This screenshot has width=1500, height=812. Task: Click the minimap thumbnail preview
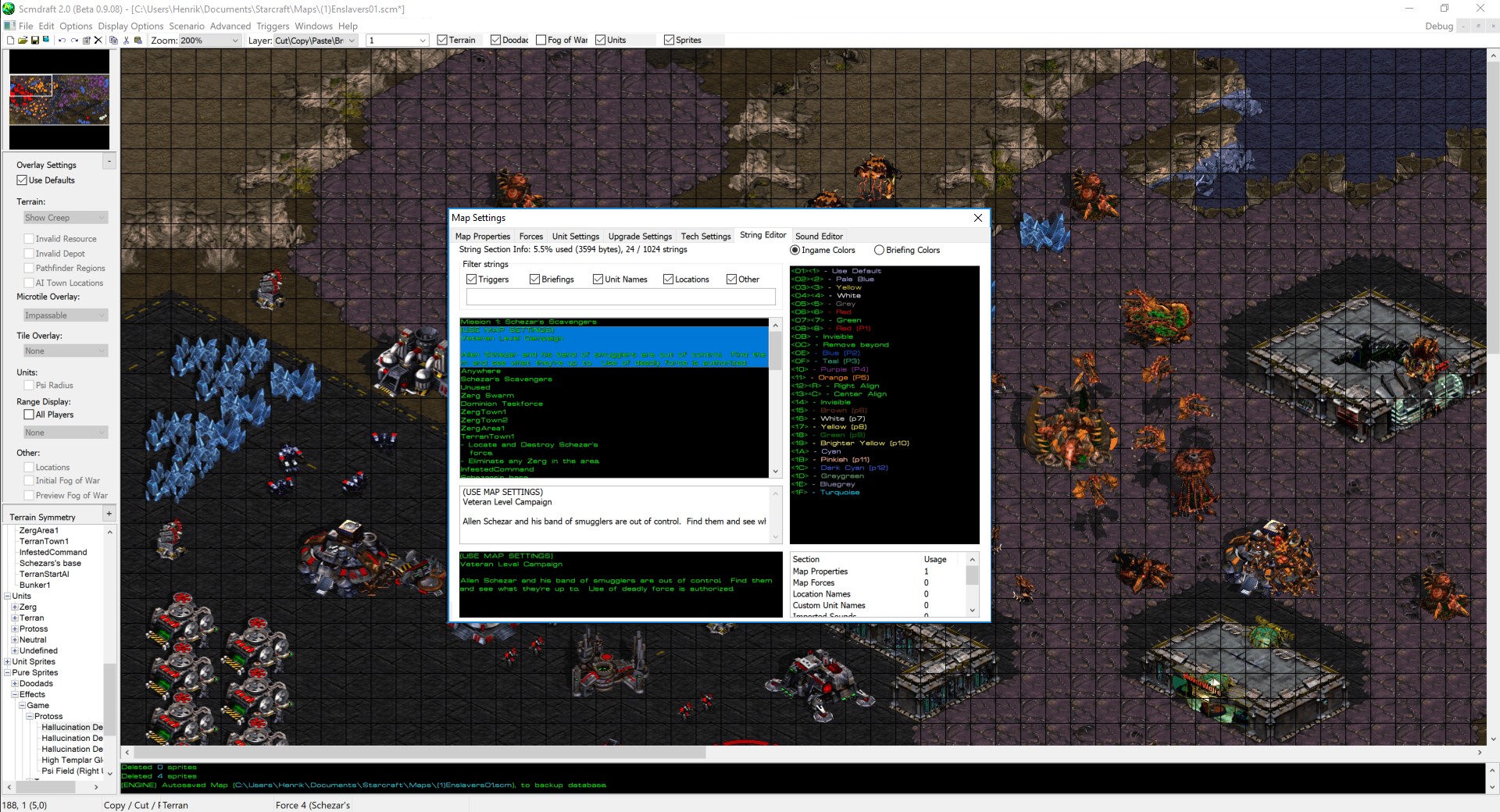point(59,99)
